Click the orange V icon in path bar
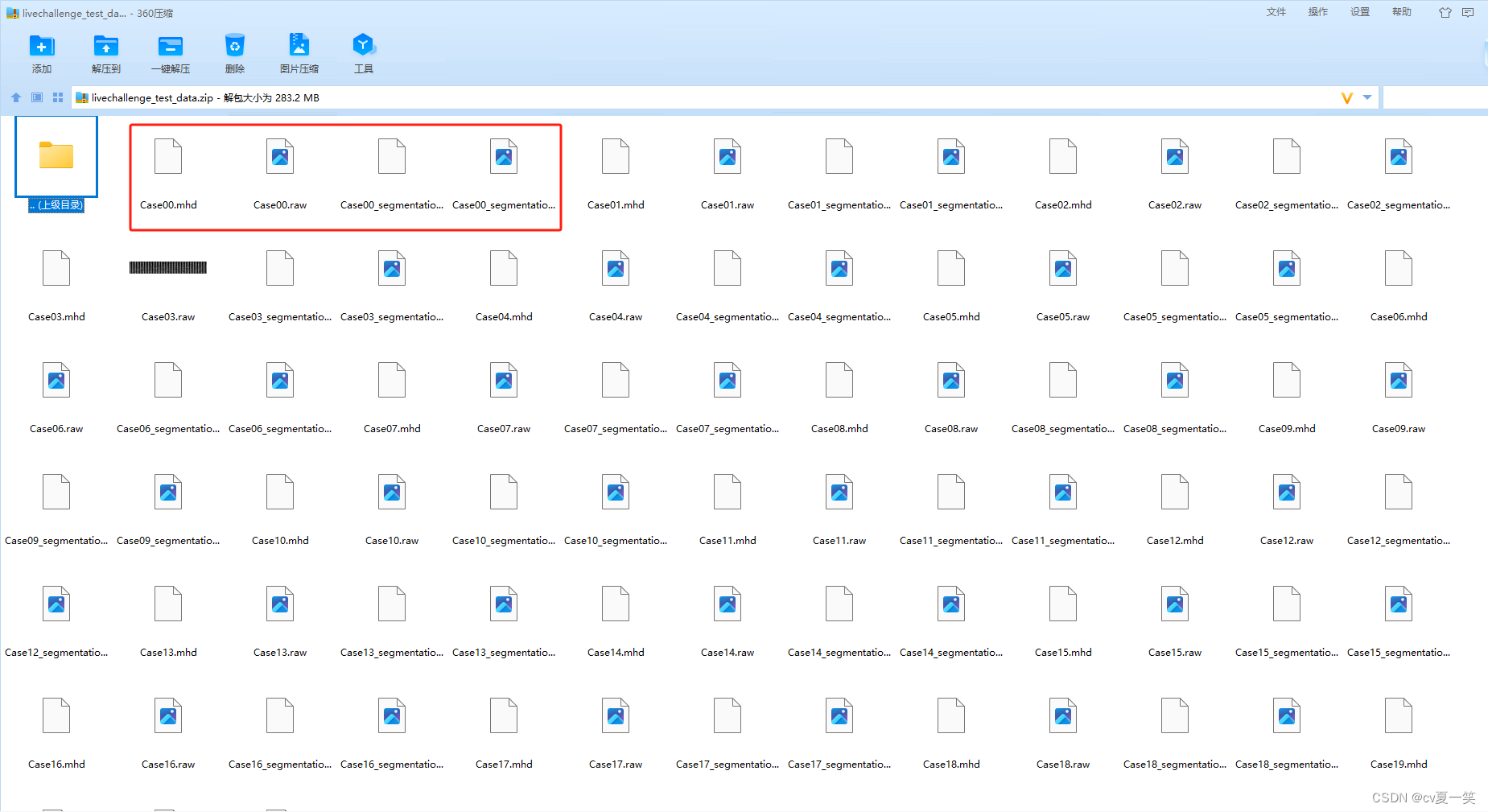 [x=1346, y=97]
